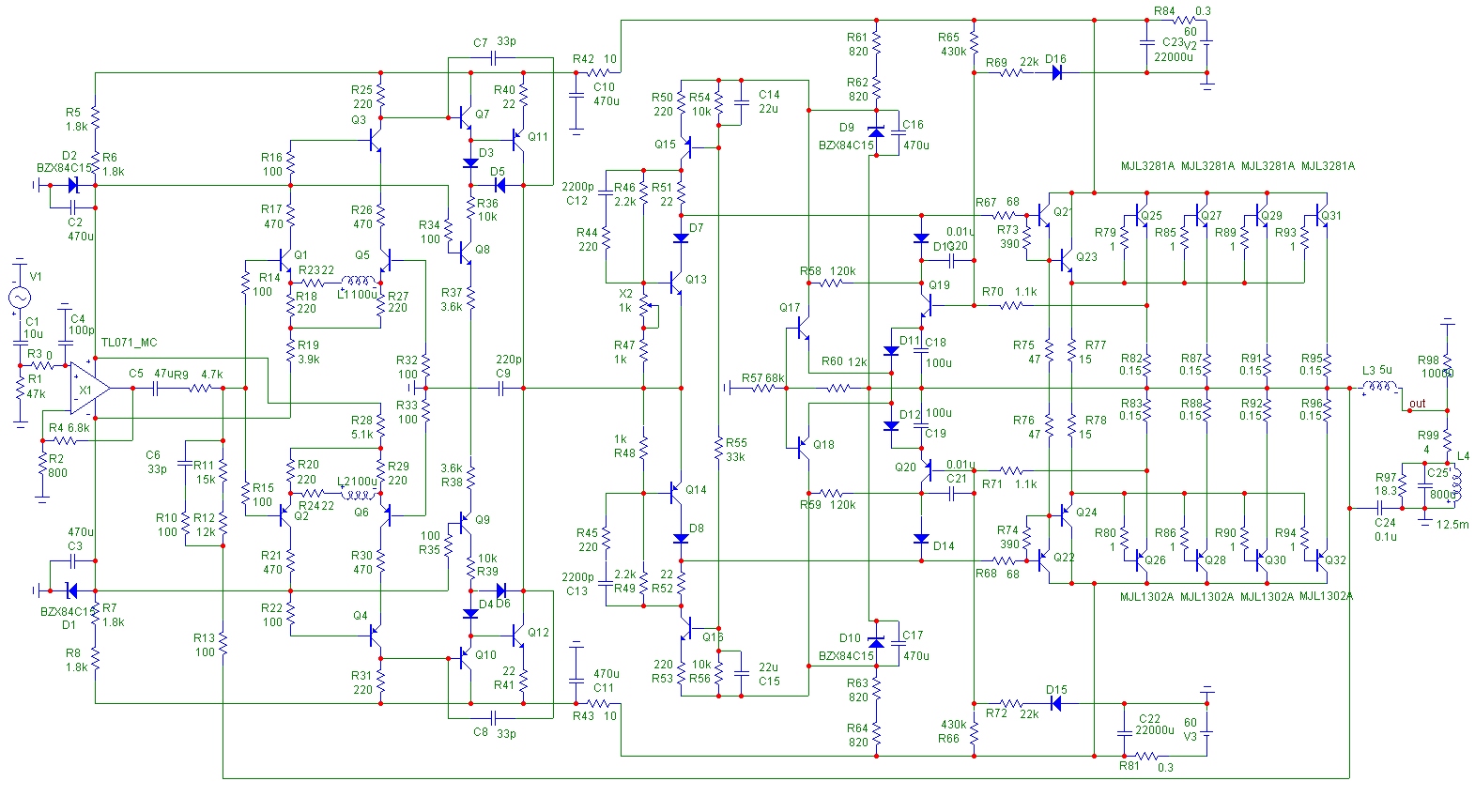
Task: Select the R1 47k resistor label
Action: 35,387
